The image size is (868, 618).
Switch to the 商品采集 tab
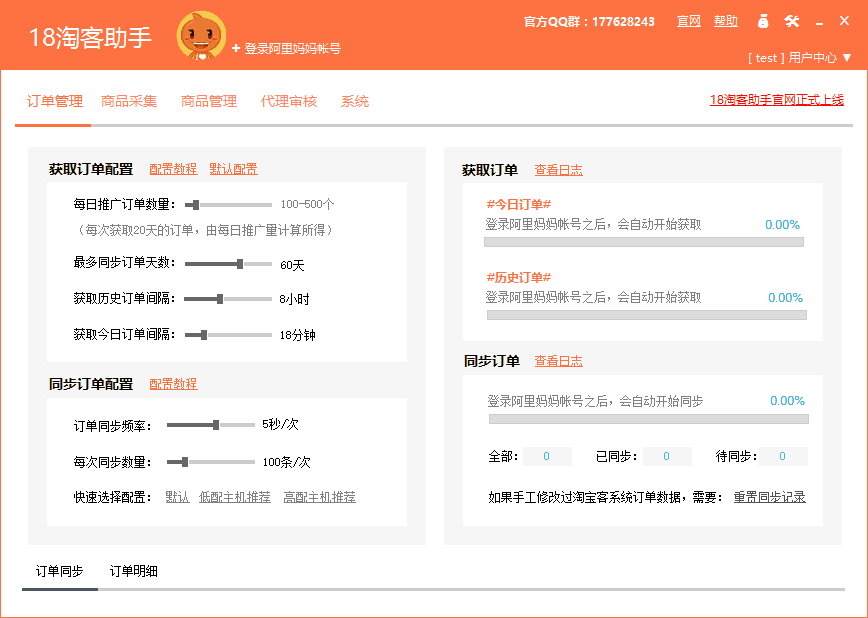129,101
